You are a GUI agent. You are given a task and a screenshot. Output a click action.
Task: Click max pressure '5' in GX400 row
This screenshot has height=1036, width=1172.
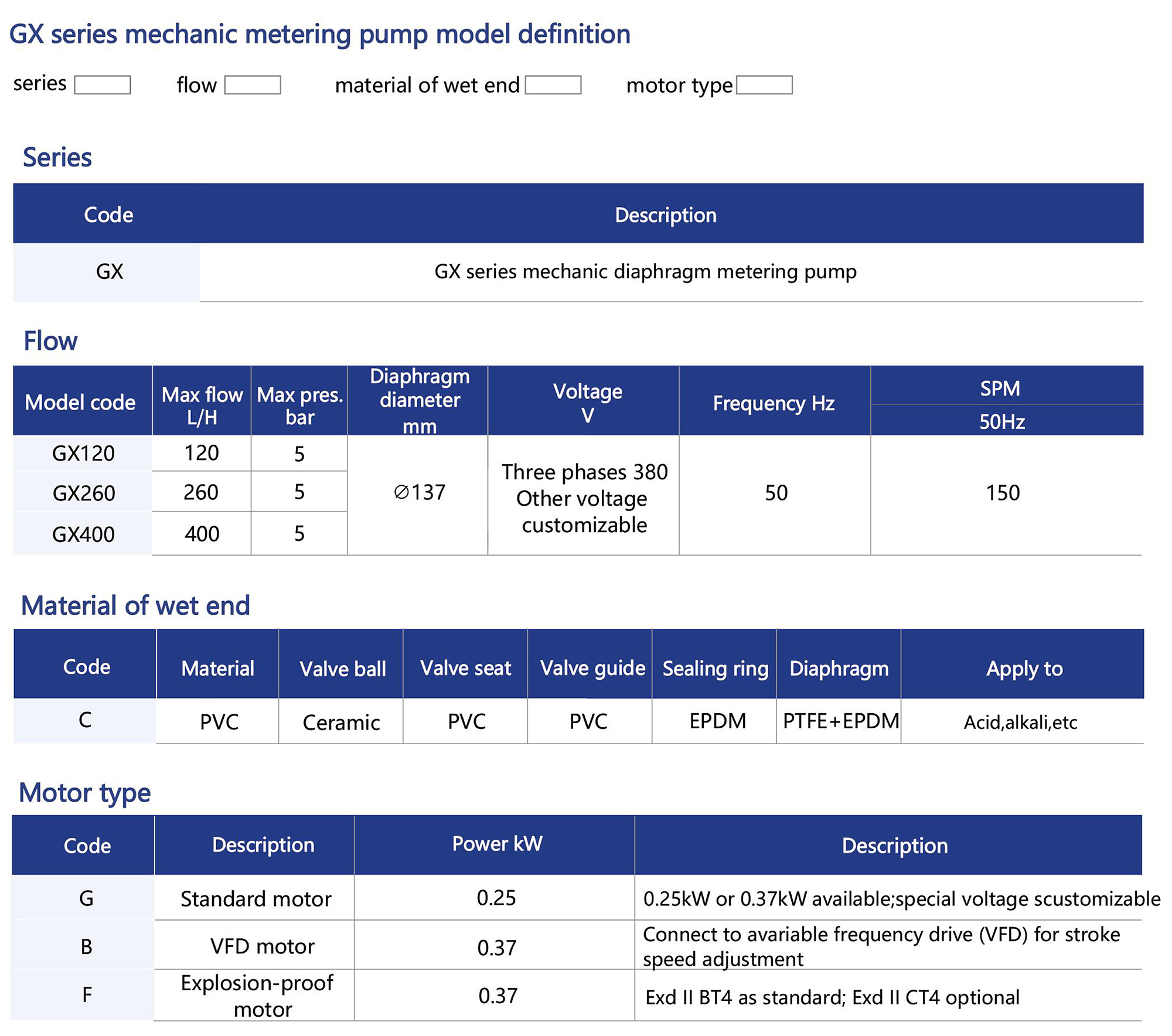click(299, 533)
